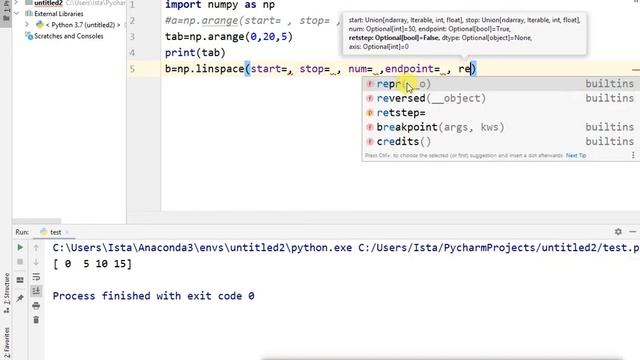The width and height of the screenshot is (640, 360).
Task: Open completion popup options (three dots)
Action: click(x=633, y=155)
